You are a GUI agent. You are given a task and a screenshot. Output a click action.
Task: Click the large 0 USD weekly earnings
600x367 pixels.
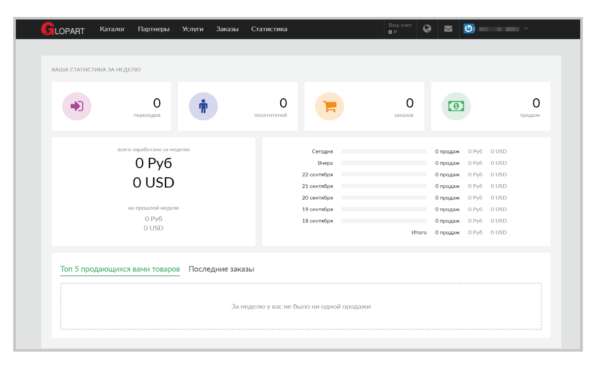click(153, 183)
